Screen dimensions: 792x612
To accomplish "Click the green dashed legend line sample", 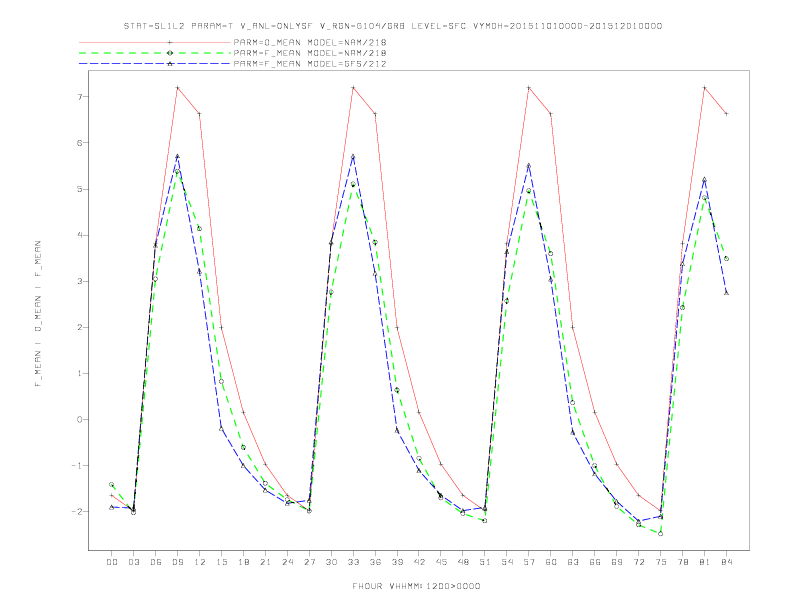I will [155, 53].
